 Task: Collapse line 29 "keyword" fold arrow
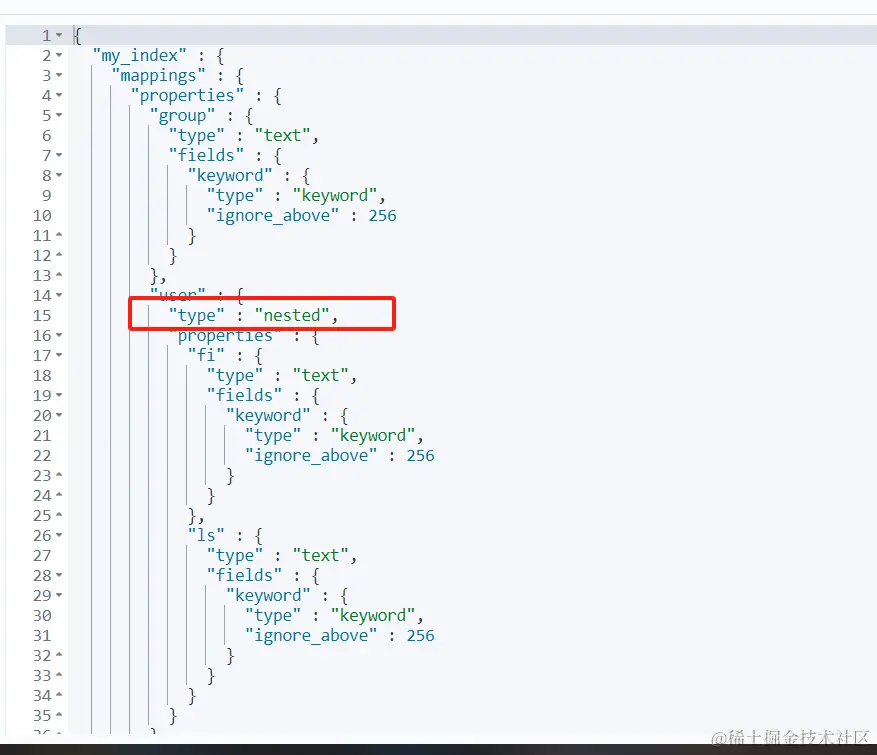pyautogui.click(x=59, y=596)
